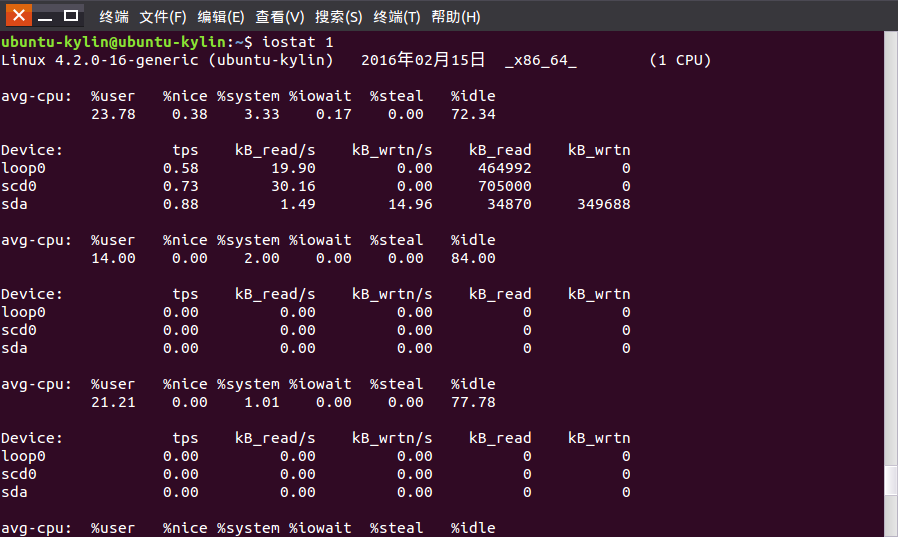The height and width of the screenshot is (537, 898).
Task: Click the 终端 window title text
Action: tap(114, 17)
